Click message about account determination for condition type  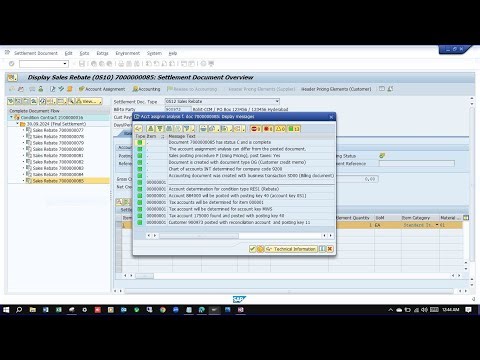coord(224,189)
